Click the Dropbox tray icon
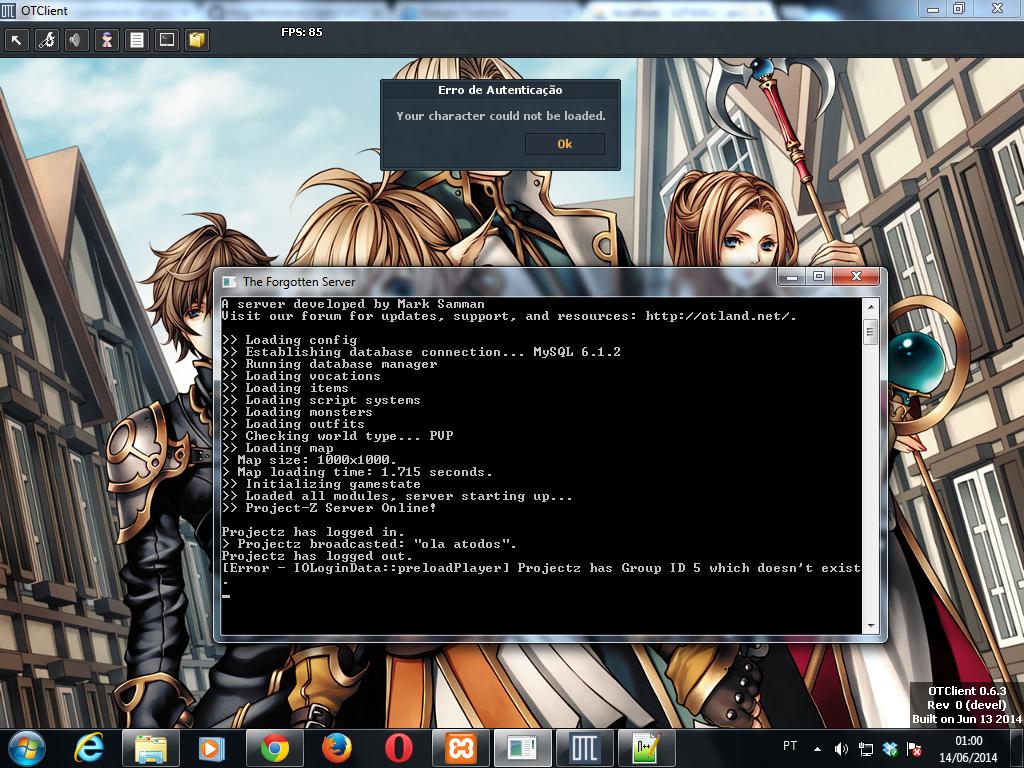The height and width of the screenshot is (768, 1024). click(889, 749)
